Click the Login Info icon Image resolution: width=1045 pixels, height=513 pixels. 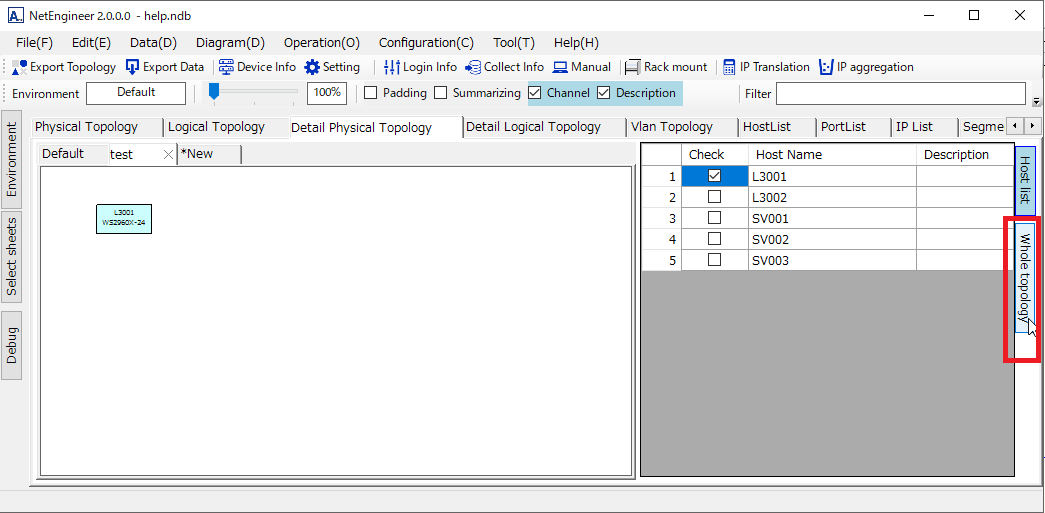pyautogui.click(x=392, y=67)
